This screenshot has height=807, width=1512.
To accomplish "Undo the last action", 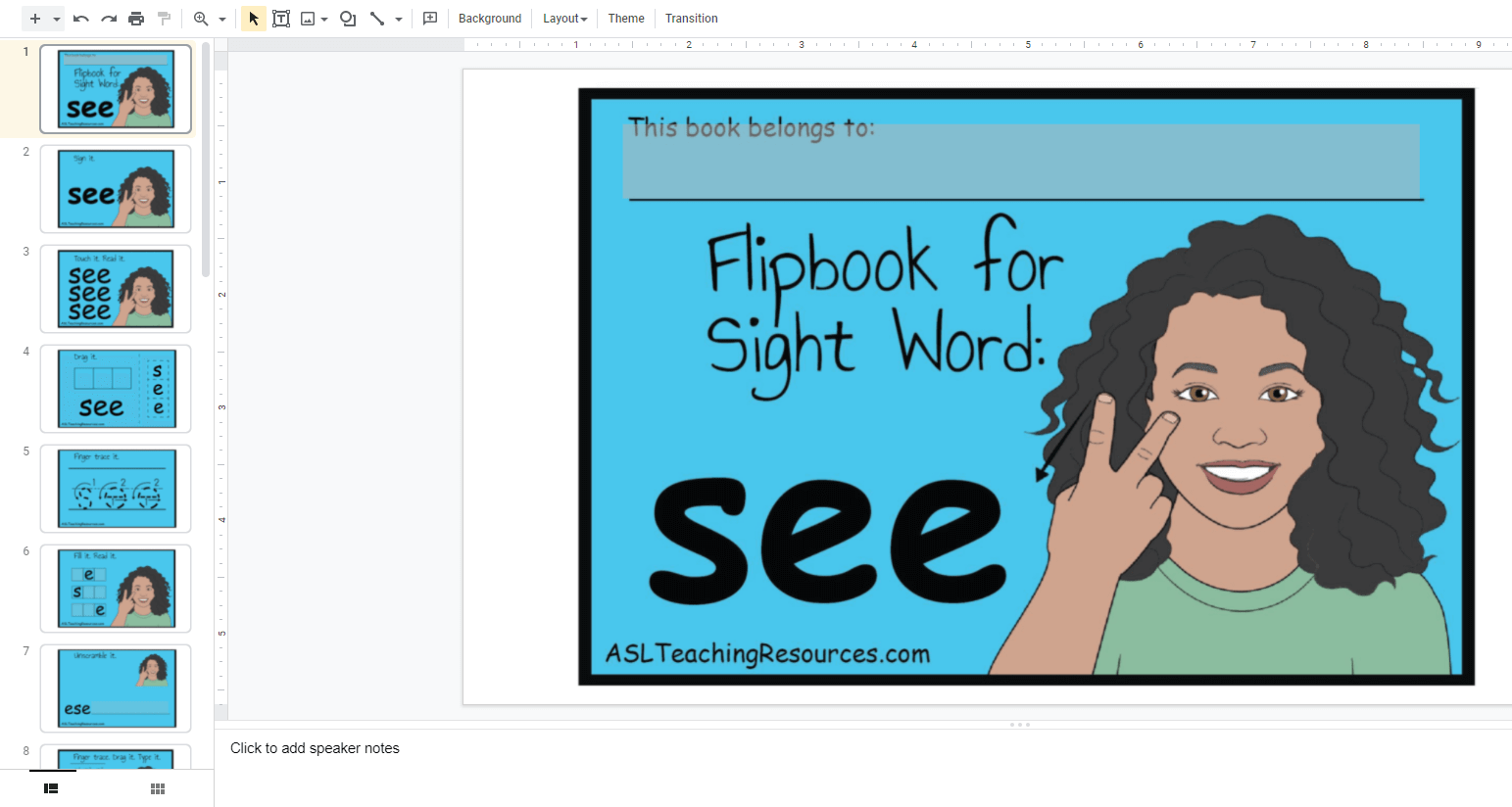I will 81,19.
